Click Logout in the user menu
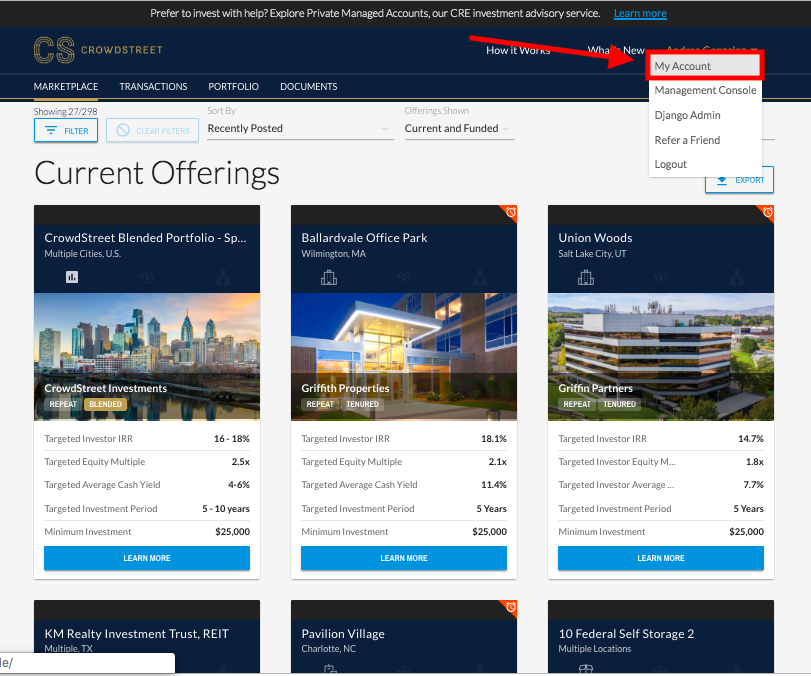811x676 pixels. [705, 164]
